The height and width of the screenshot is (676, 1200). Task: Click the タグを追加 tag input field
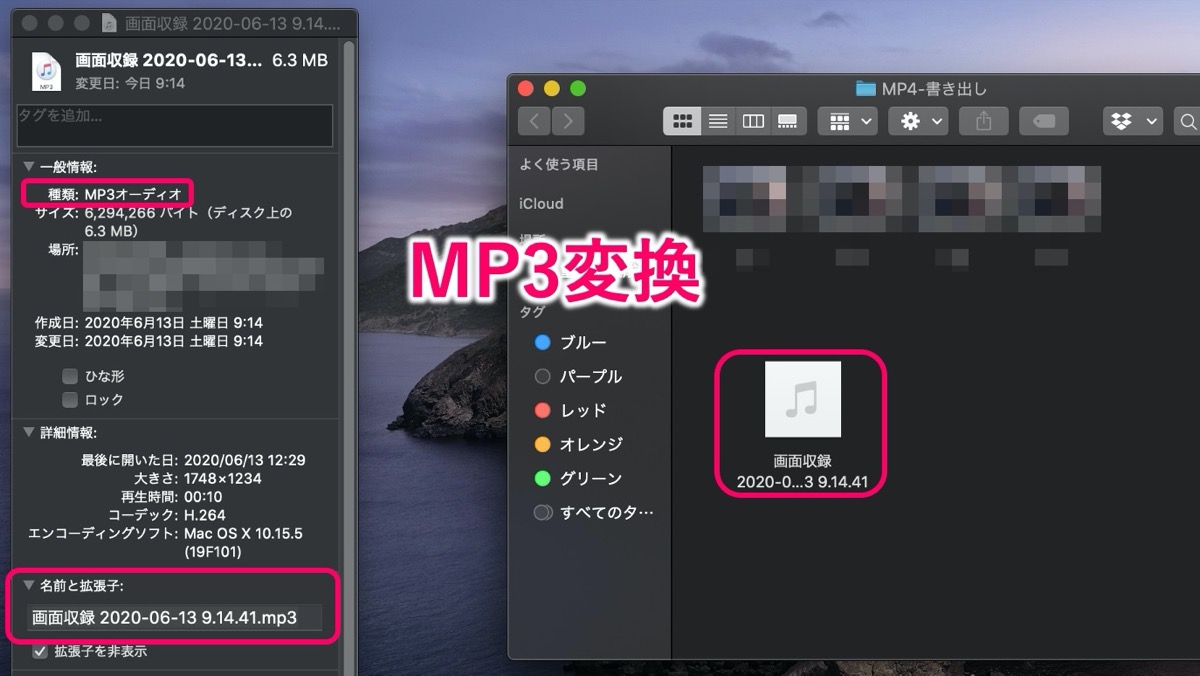pos(175,125)
